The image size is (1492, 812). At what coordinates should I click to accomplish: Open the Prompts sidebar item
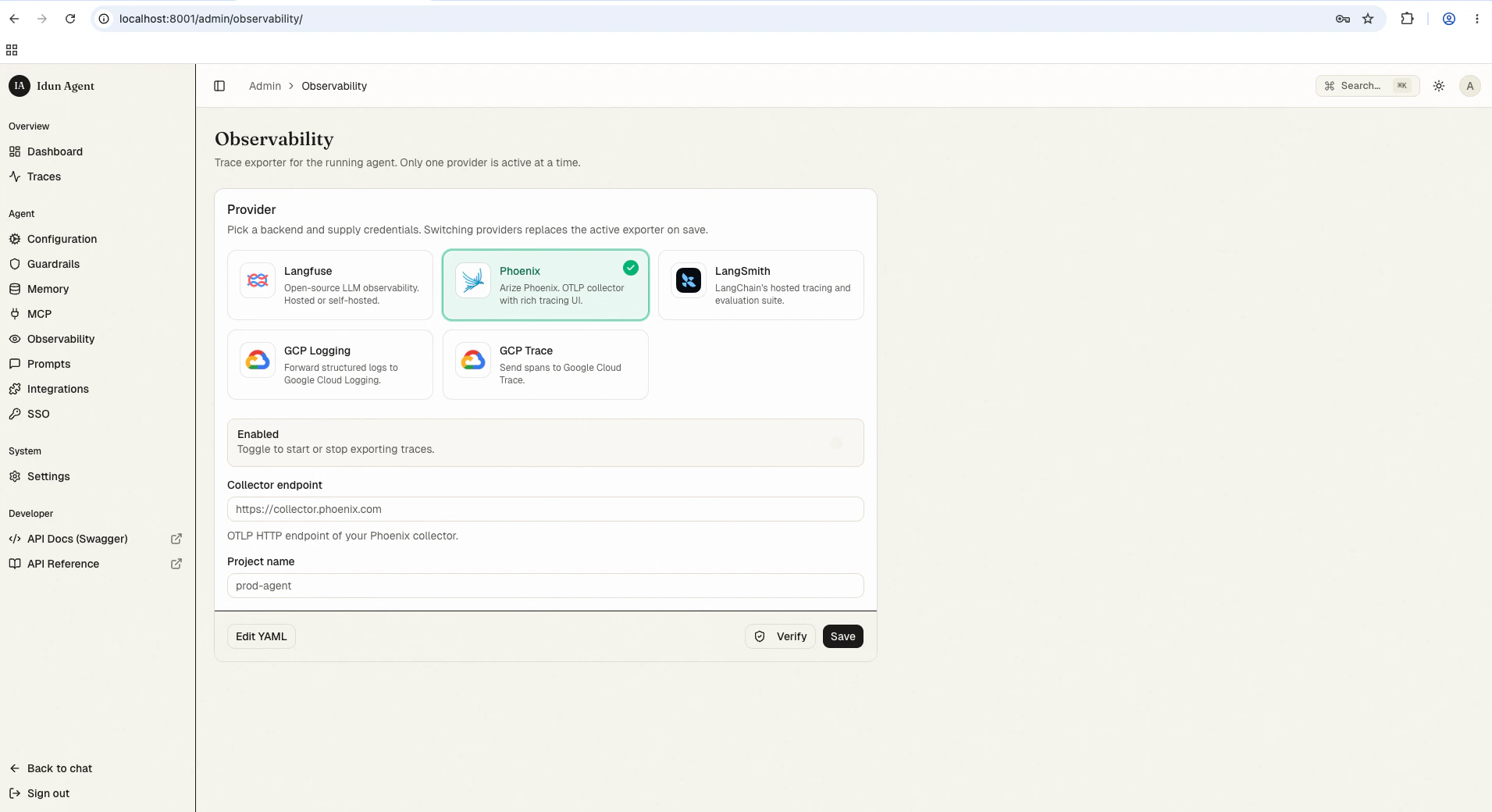tap(97, 364)
